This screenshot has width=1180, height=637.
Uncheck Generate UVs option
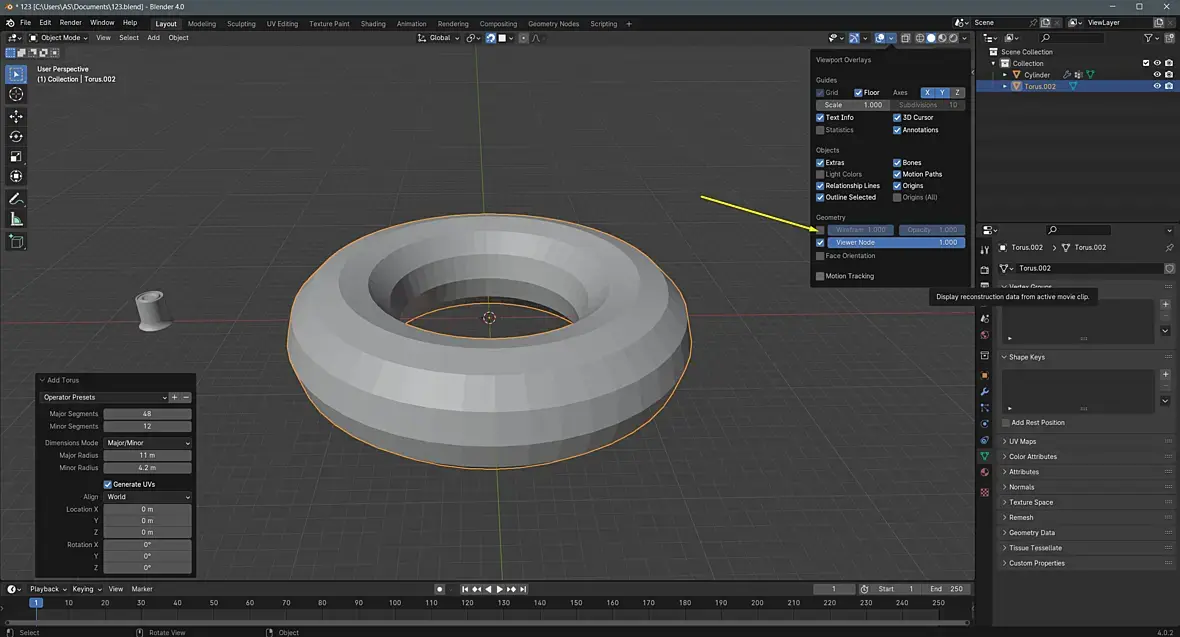[109, 484]
